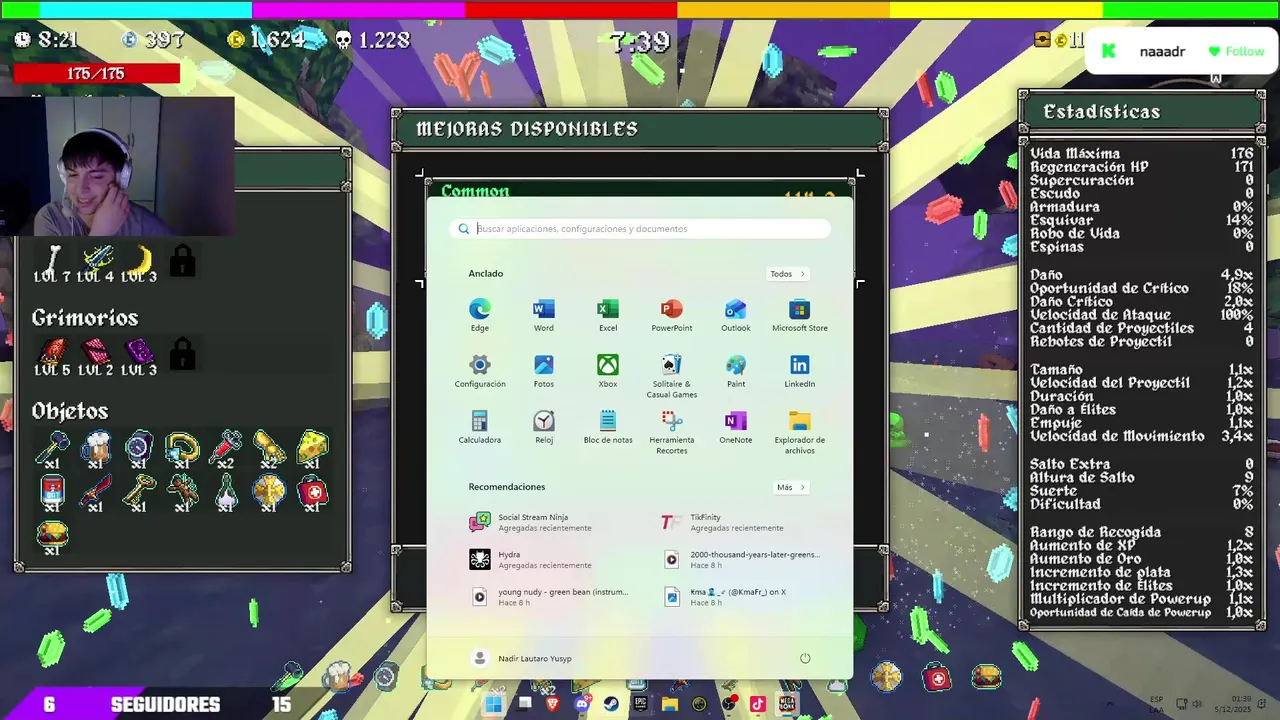Screen dimensions: 1280x720
Task: Click the search apps input field
Action: [640, 229]
